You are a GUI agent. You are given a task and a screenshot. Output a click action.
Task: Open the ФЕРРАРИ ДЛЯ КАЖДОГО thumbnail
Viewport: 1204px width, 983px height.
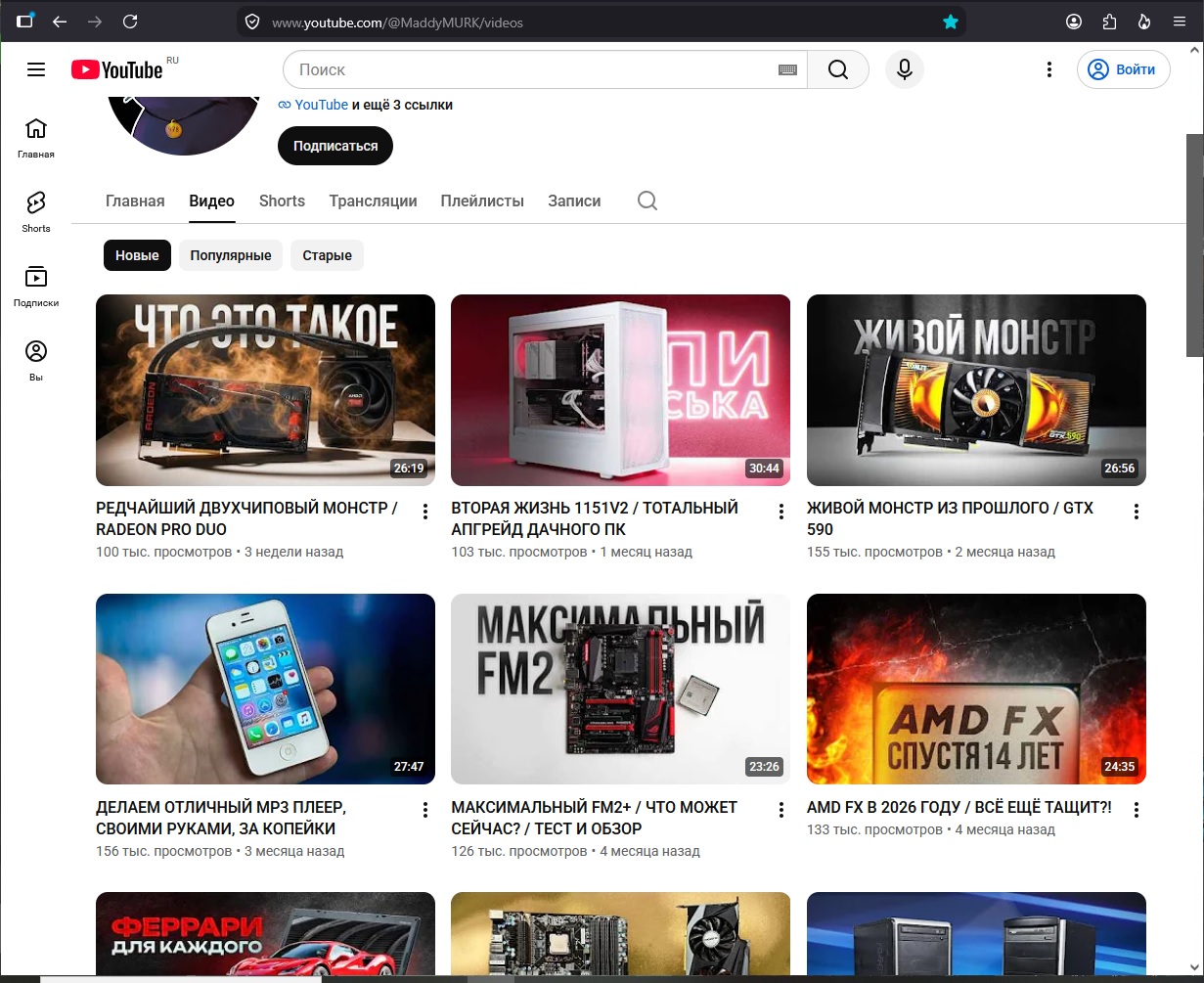coord(265,933)
